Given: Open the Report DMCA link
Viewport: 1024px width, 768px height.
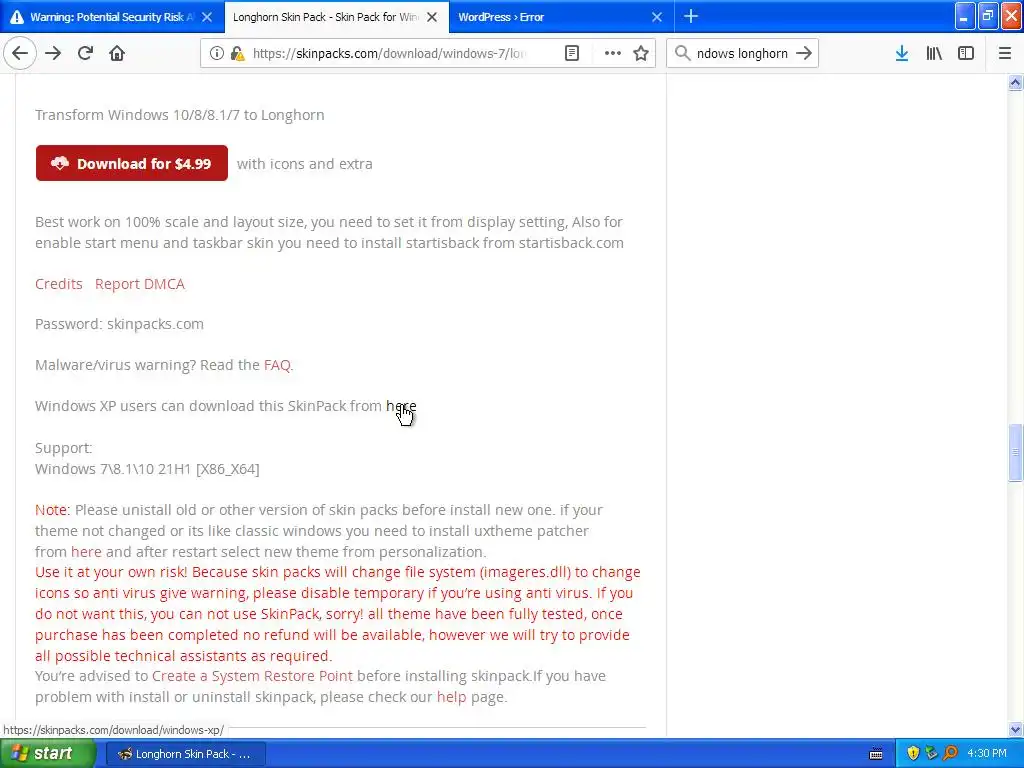Looking at the screenshot, I should [x=140, y=284].
